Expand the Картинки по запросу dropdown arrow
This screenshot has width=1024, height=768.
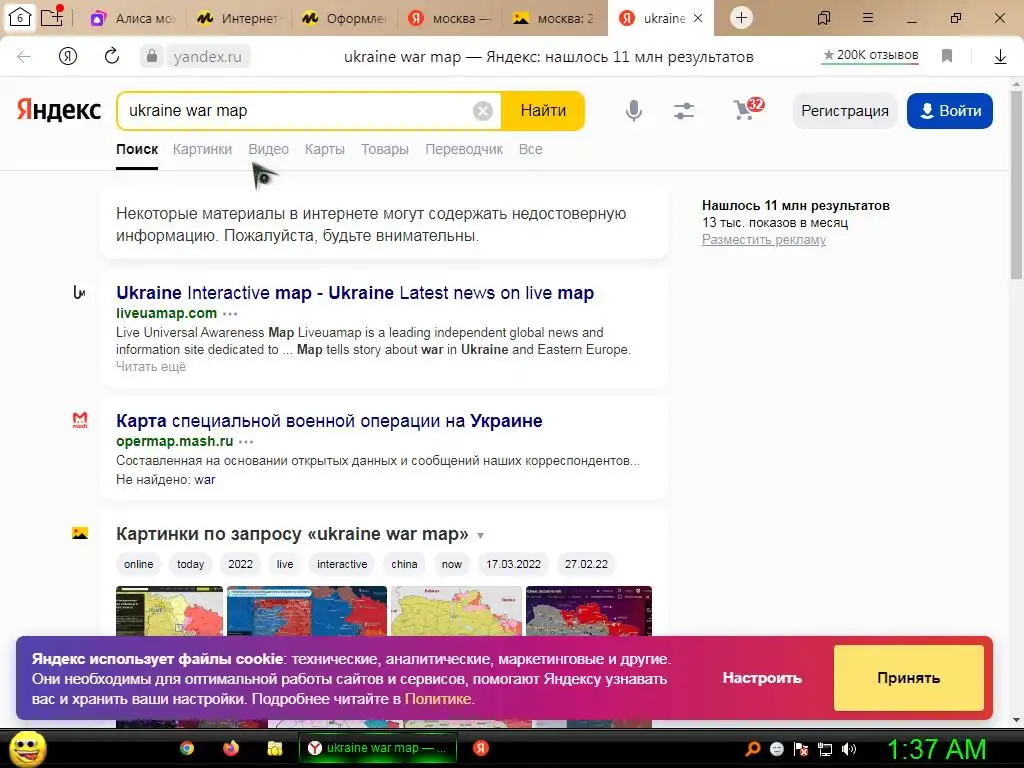(480, 536)
